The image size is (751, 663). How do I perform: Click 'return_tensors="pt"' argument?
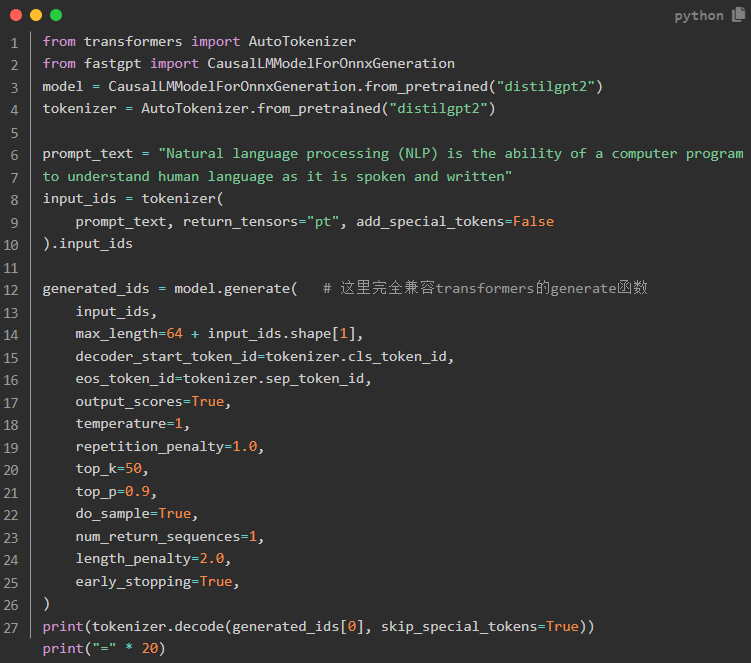click(x=261, y=222)
